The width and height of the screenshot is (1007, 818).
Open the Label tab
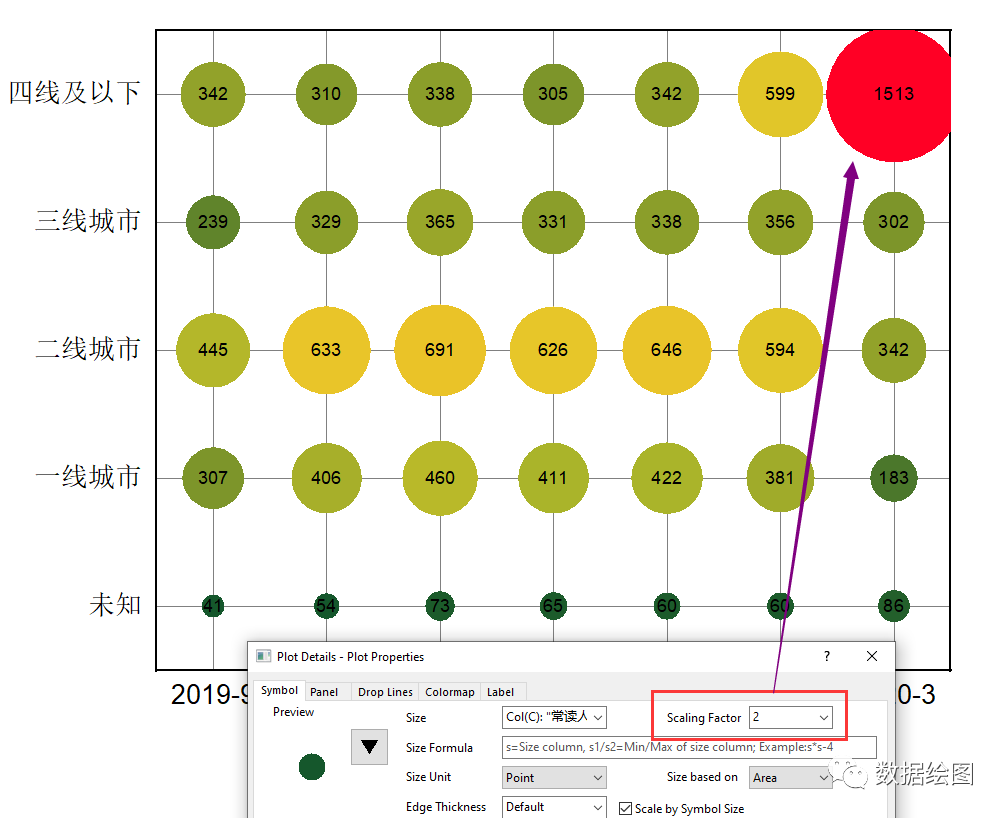(500, 692)
